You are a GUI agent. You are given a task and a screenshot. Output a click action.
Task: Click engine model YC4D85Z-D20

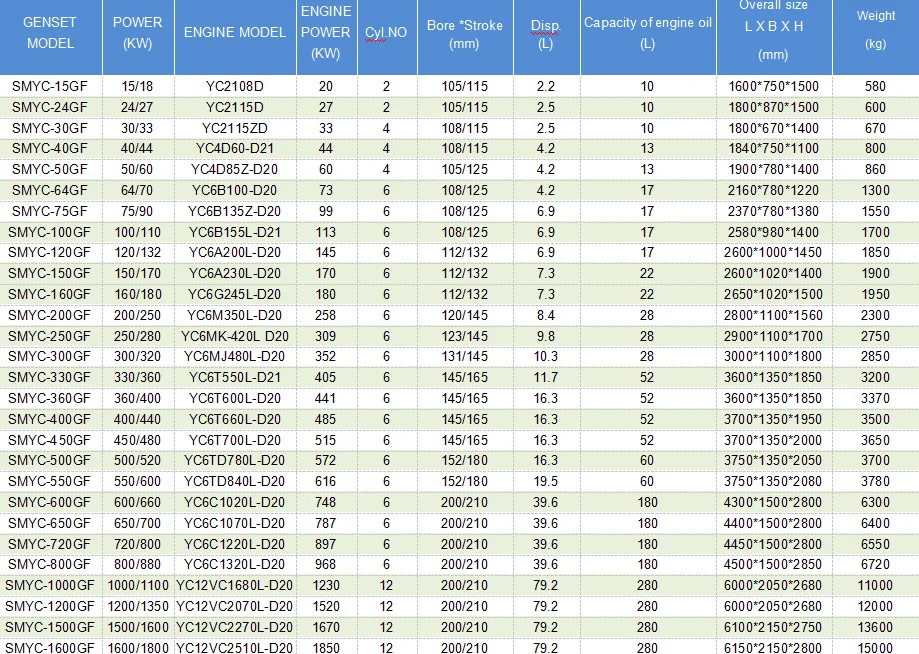click(x=235, y=169)
